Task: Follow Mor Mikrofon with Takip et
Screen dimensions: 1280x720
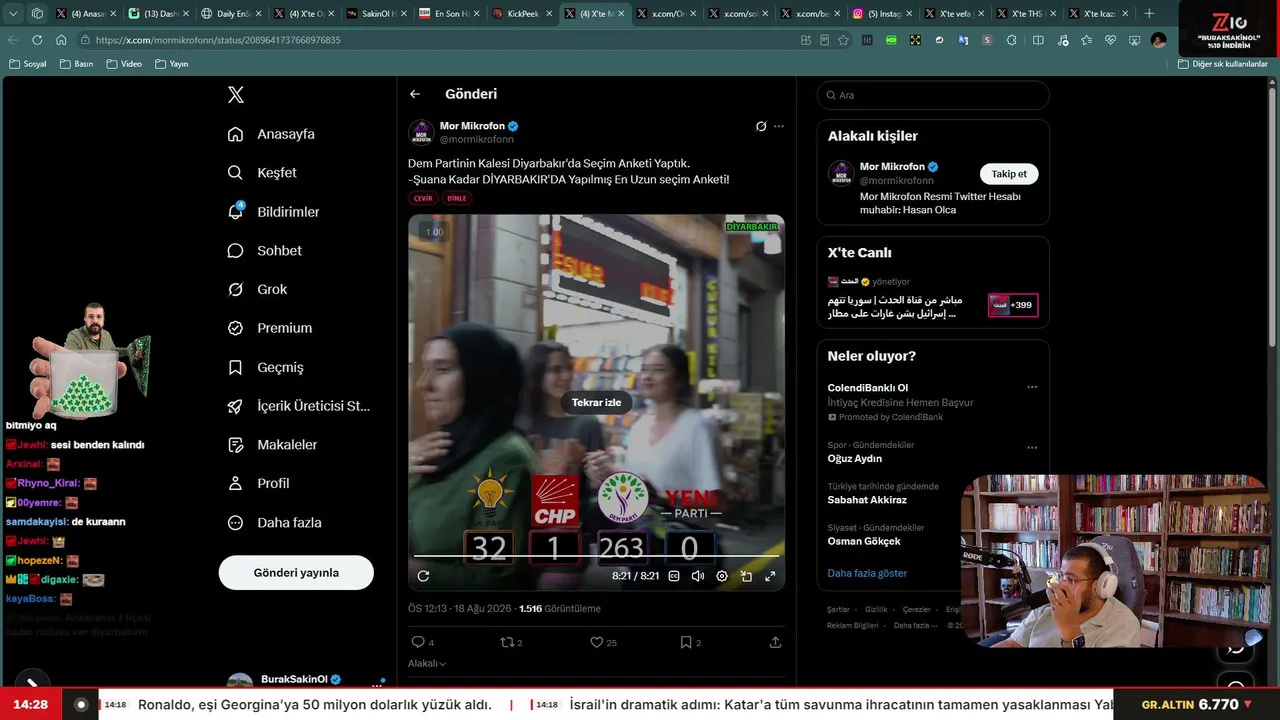Action: pos(1009,174)
